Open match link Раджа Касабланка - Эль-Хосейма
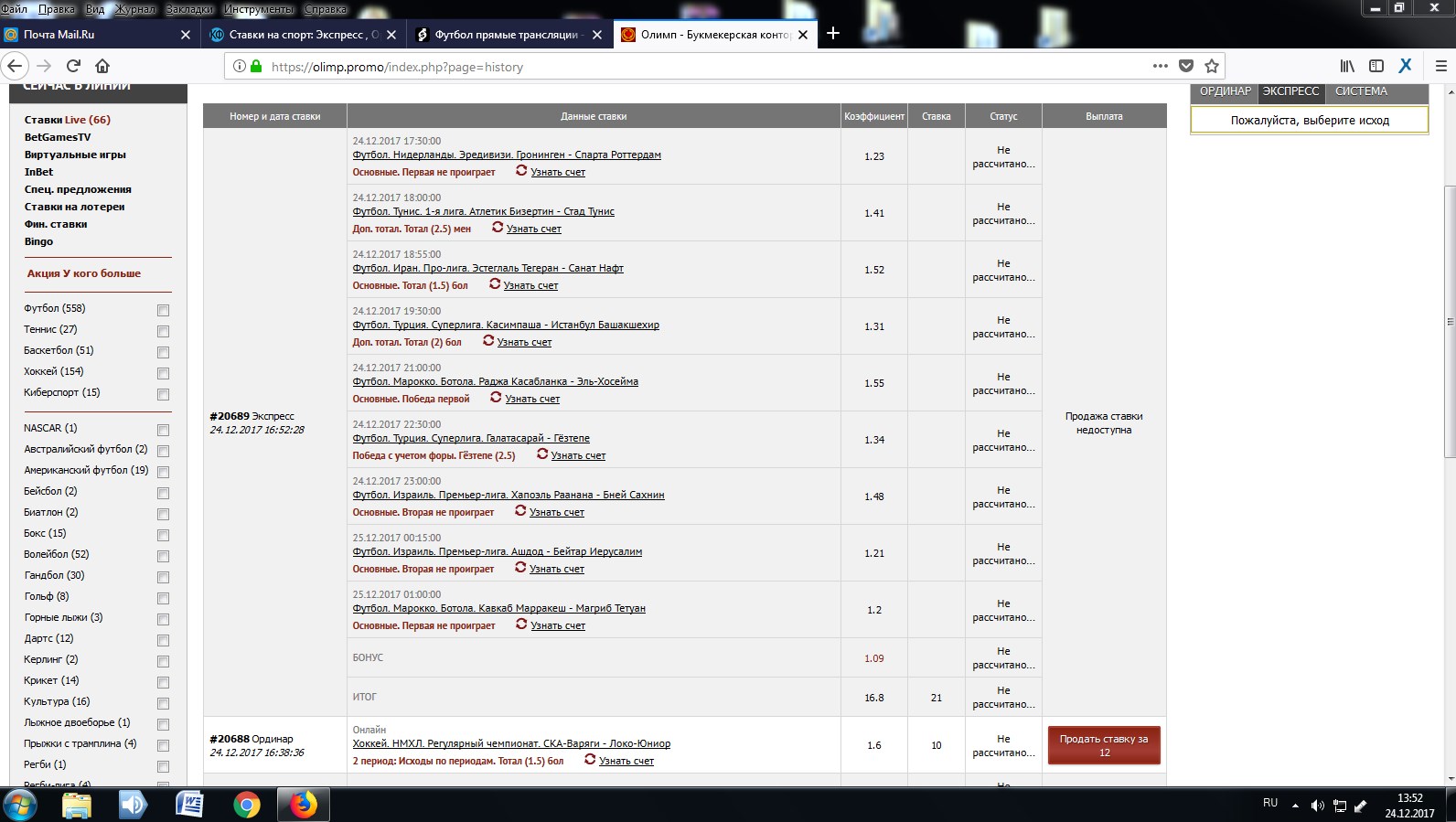Image resolution: width=1456 pixels, height=822 pixels. click(x=496, y=381)
